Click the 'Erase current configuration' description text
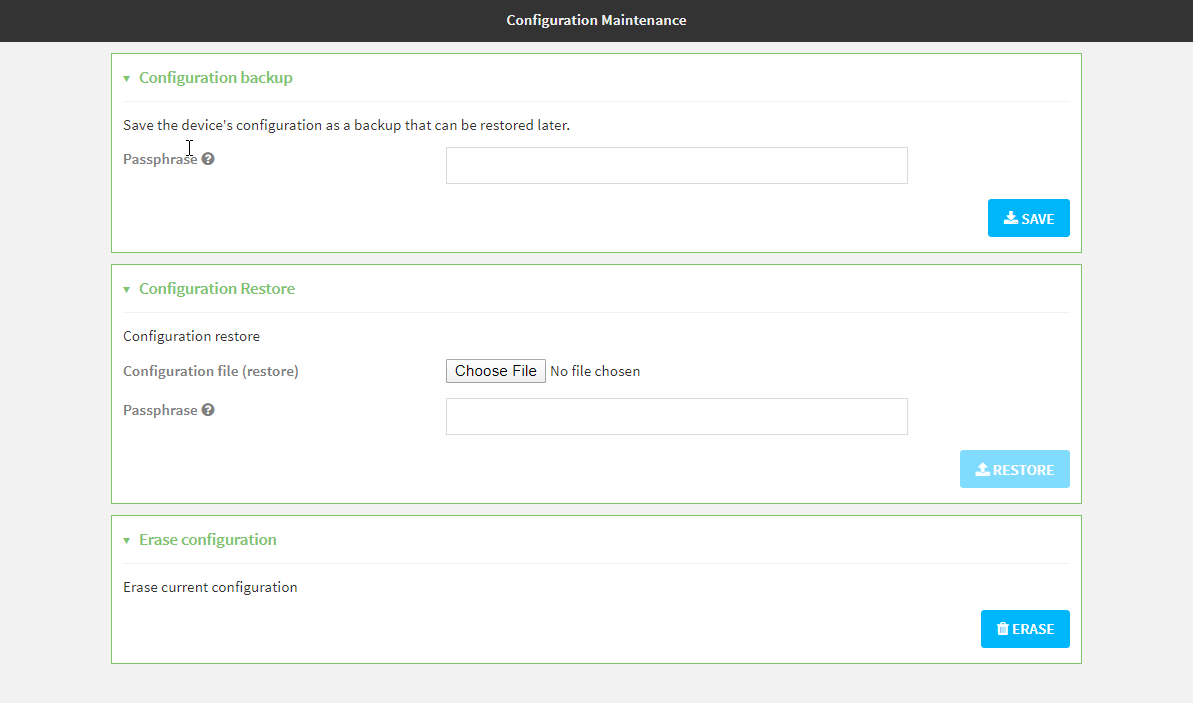 (x=210, y=587)
